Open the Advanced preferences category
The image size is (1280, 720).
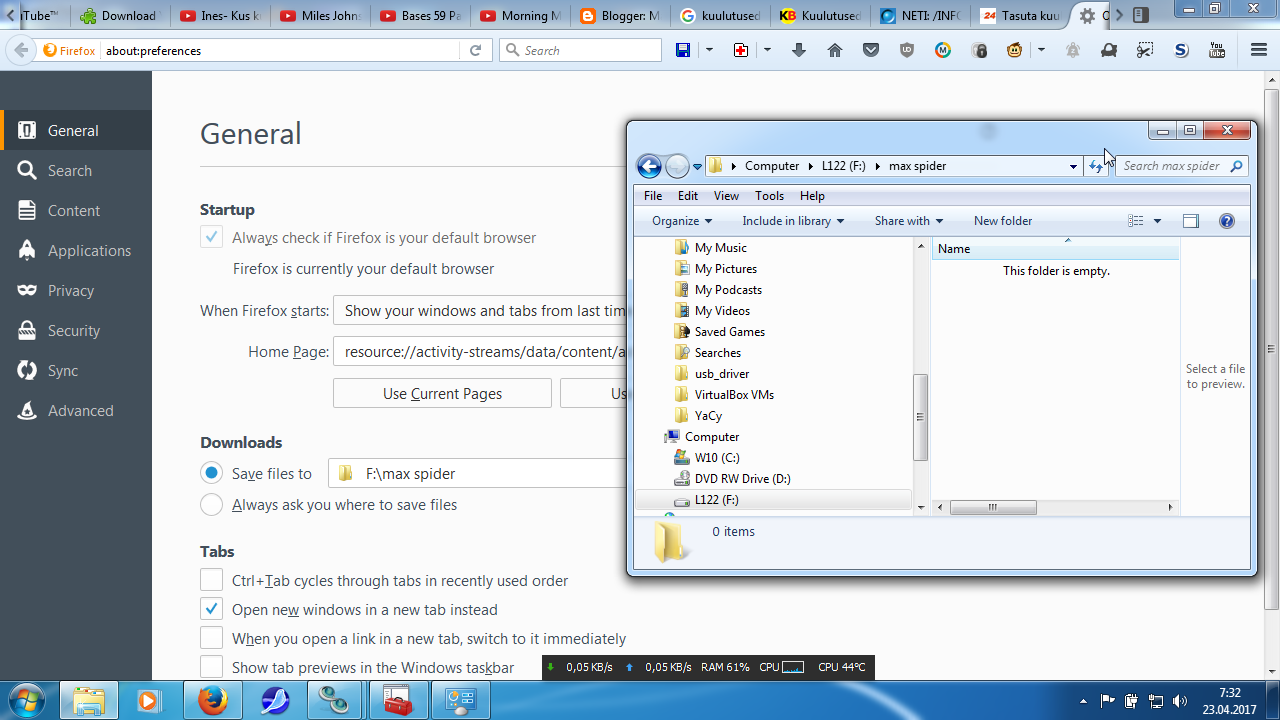tap(76, 410)
